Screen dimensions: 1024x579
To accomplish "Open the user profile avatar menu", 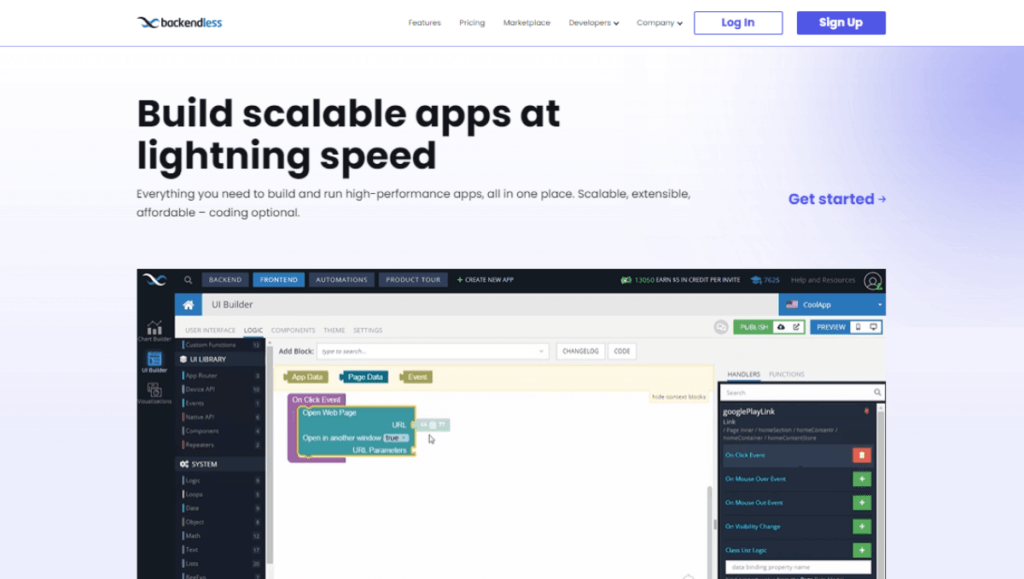I will click(x=872, y=280).
